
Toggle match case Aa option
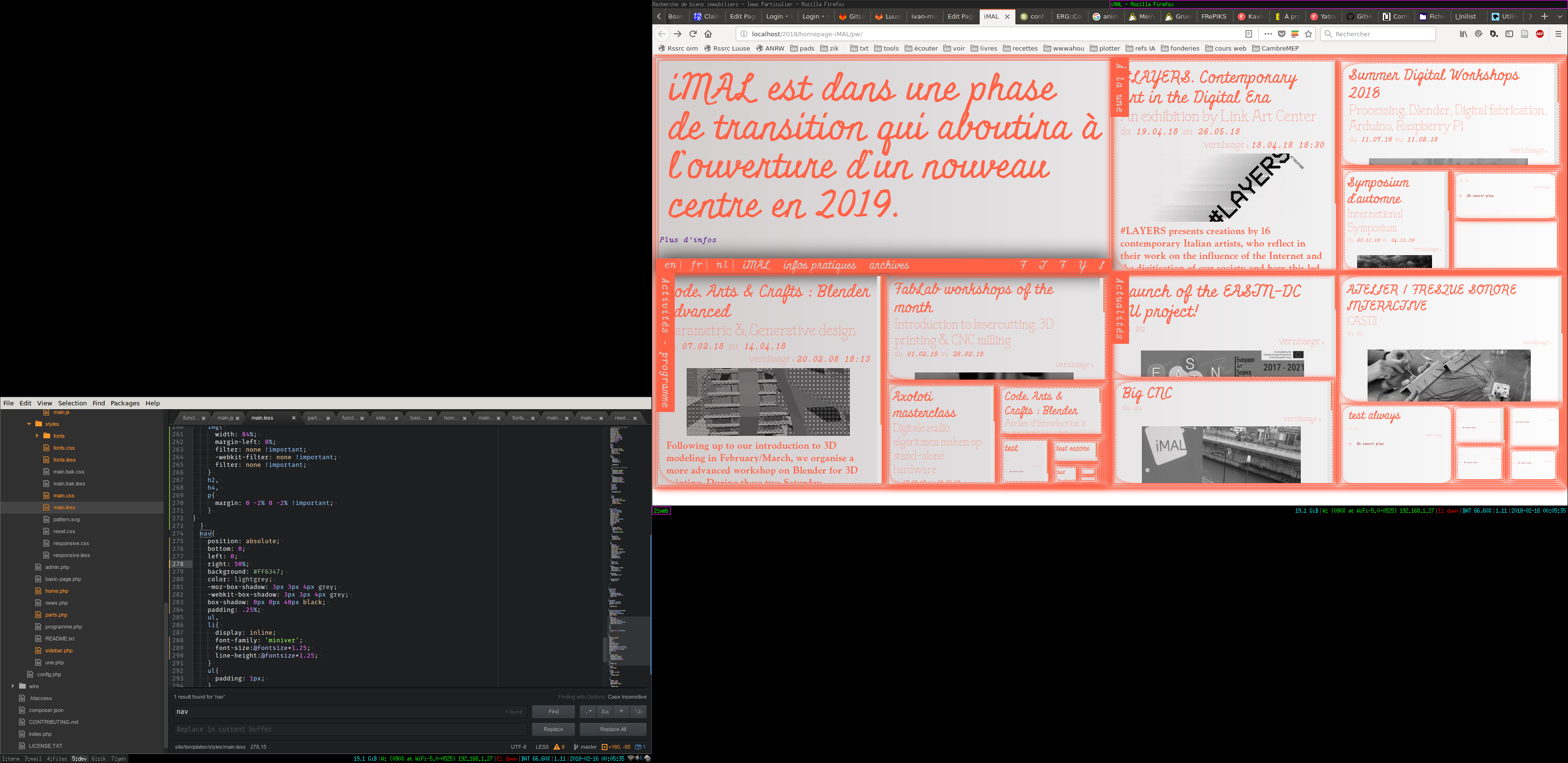(x=605, y=711)
